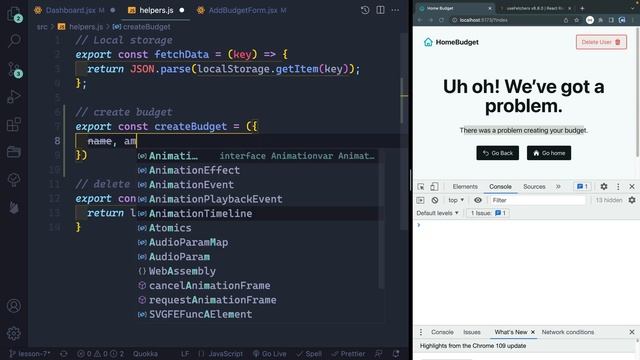Create a live expression with eye icon
Screen dimensions: 640x360
[478, 200]
